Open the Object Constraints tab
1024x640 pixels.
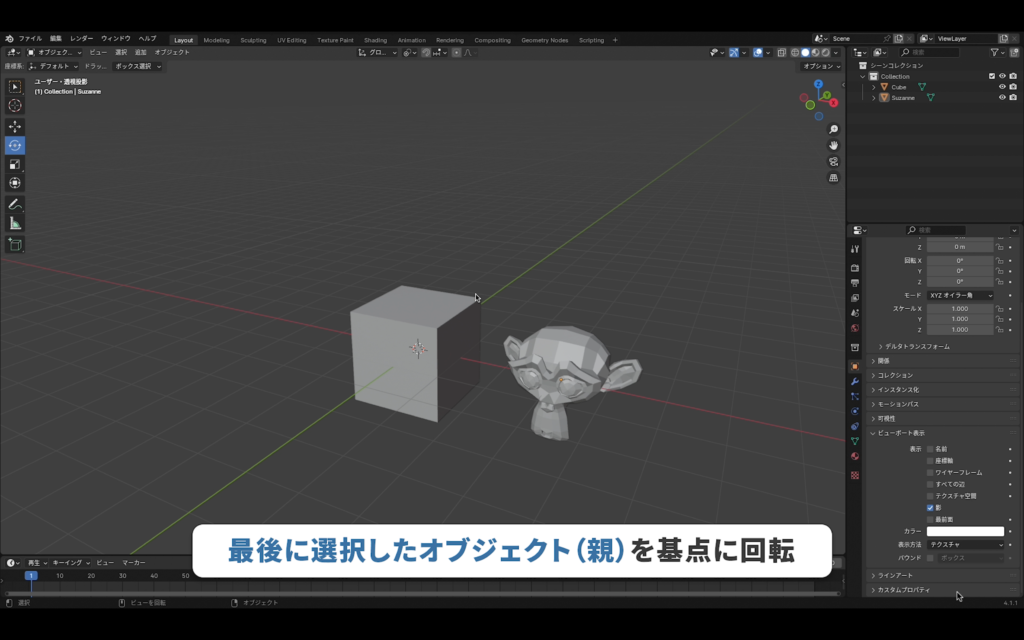tap(855, 426)
